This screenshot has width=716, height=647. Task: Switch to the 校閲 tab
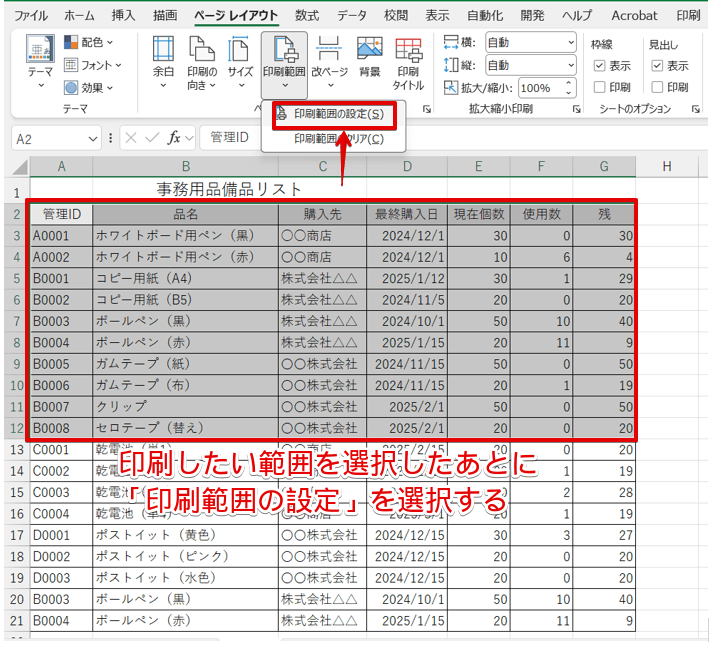pyautogui.click(x=396, y=16)
